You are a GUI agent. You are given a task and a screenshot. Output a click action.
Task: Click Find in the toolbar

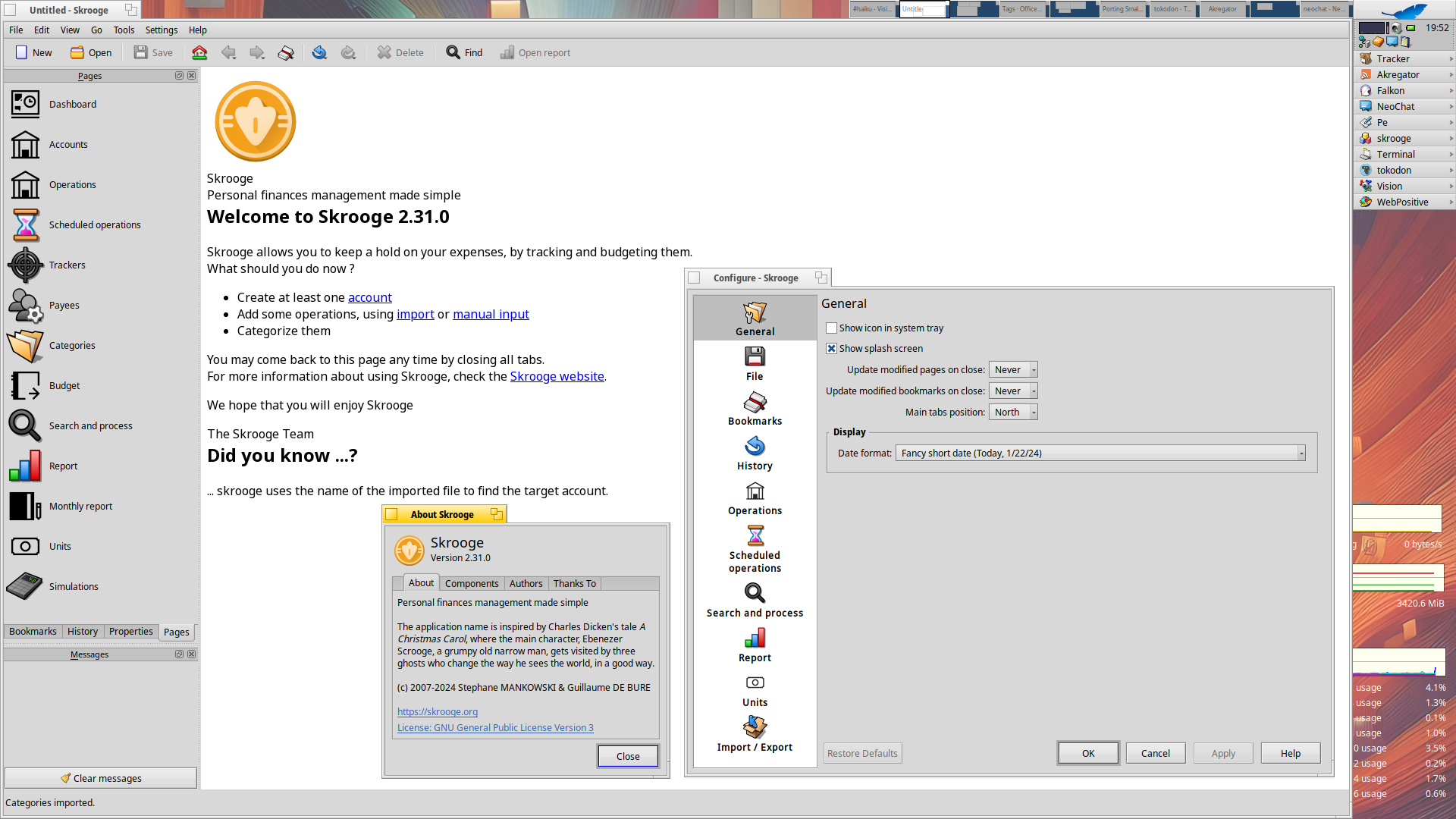[x=464, y=52]
